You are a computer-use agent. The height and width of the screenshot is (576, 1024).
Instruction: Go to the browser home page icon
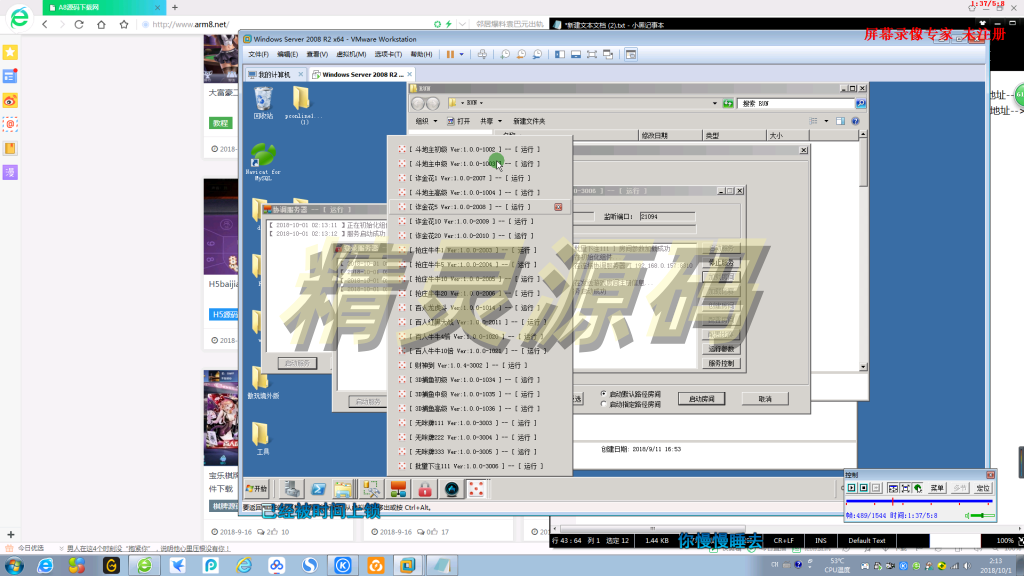tap(101, 24)
